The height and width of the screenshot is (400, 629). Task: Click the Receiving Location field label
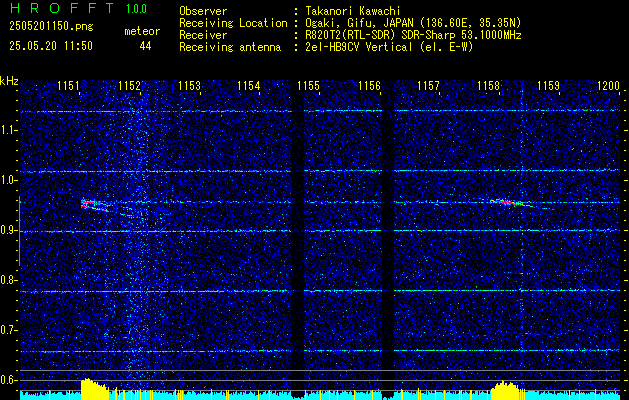(x=233, y=23)
